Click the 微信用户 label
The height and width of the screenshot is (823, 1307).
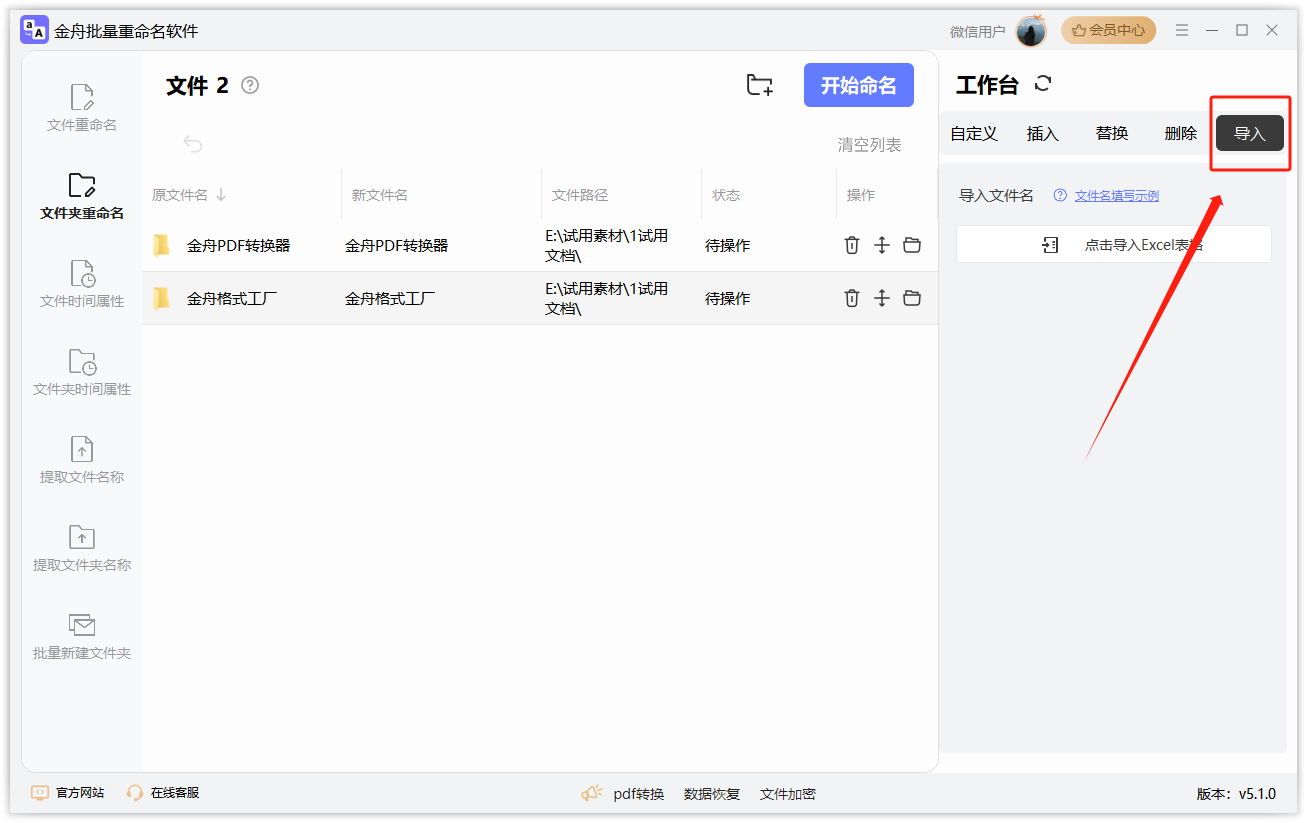(x=978, y=32)
